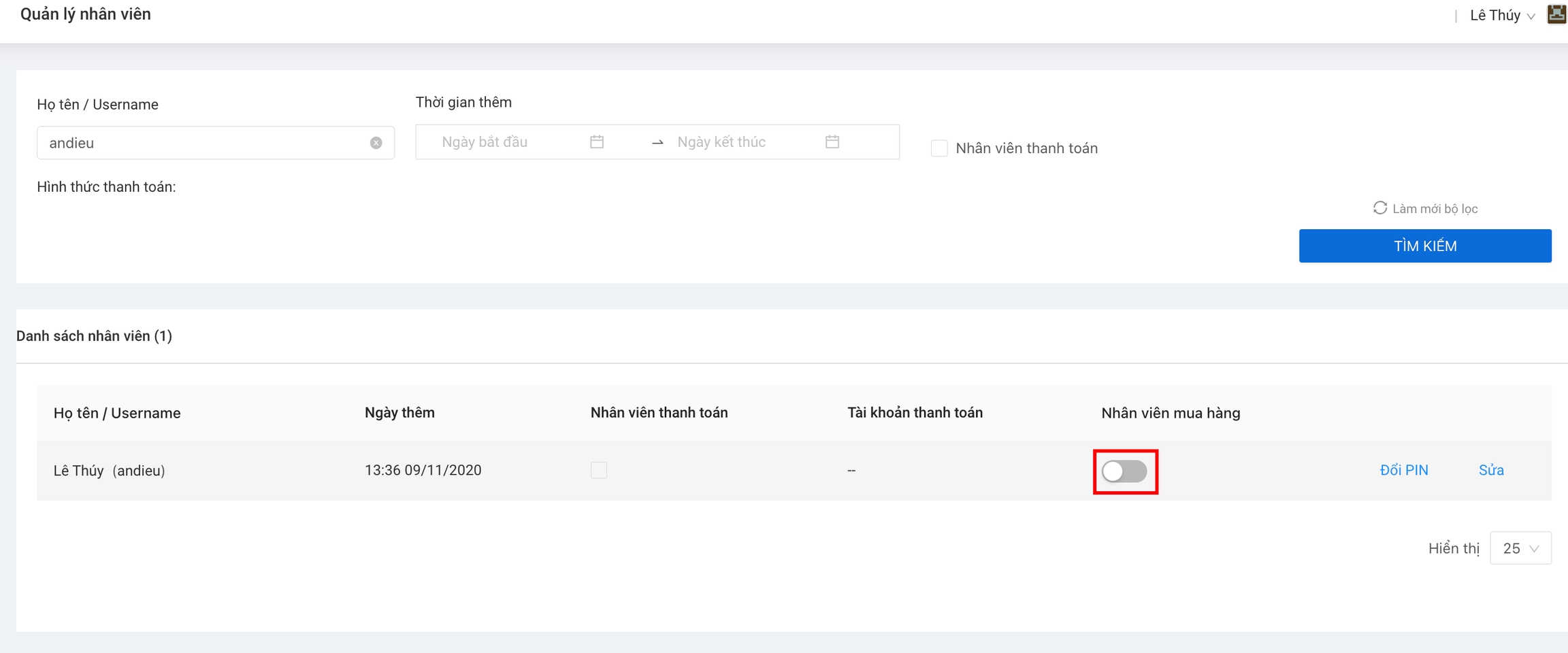Click the Họ tên / Username column header
Image resolution: width=1568 pixels, height=653 pixels.
point(117,413)
